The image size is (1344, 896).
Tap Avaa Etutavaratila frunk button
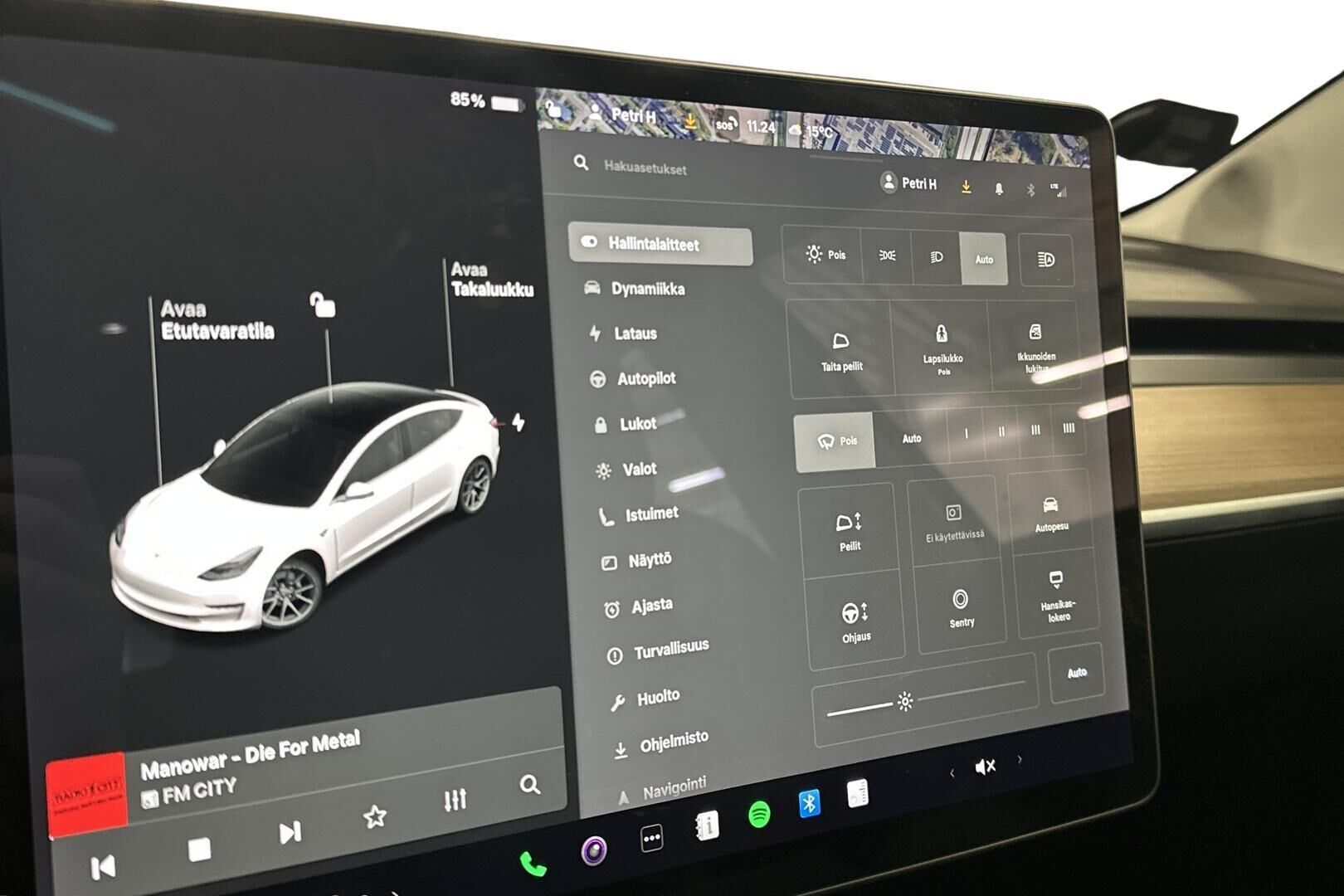click(x=217, y=321)
